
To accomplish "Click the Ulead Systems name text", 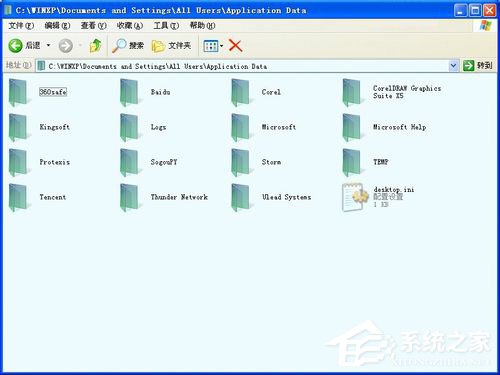I will tap(286, 197).
